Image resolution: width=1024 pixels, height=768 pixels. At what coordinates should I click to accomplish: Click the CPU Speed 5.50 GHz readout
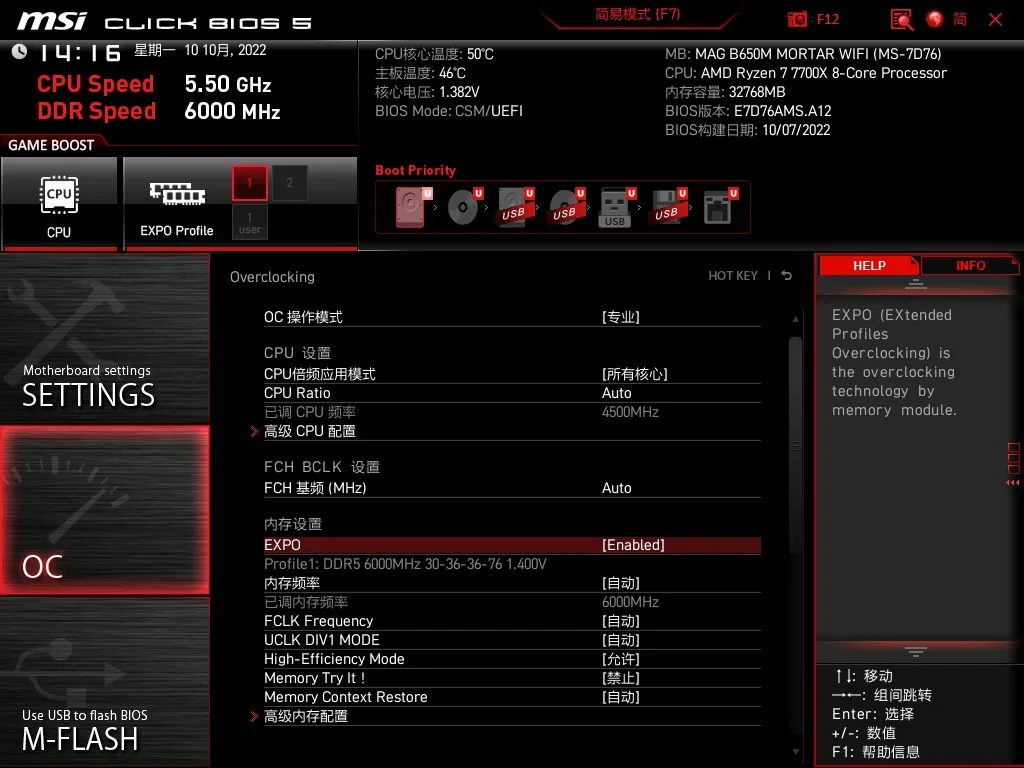[154, 84]
